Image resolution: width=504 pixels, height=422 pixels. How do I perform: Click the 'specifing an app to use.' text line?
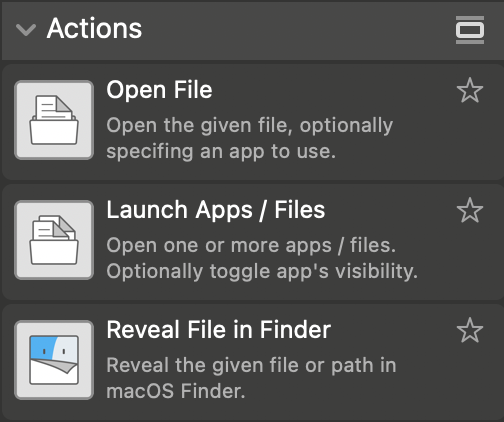pyautogui.click(x=221, y=152)
